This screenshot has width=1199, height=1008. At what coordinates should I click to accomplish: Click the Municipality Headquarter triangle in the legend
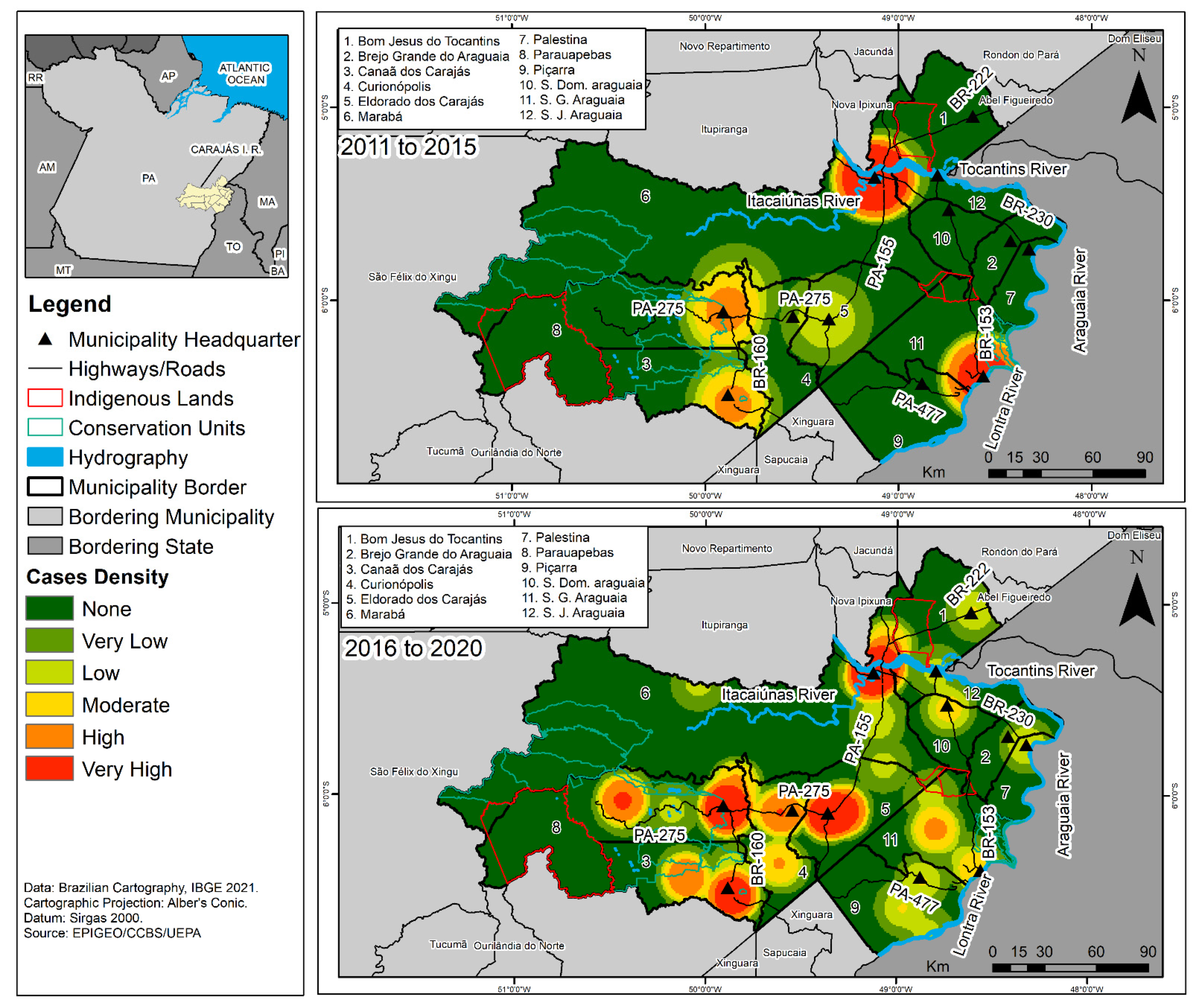click(x=45, y=340)
